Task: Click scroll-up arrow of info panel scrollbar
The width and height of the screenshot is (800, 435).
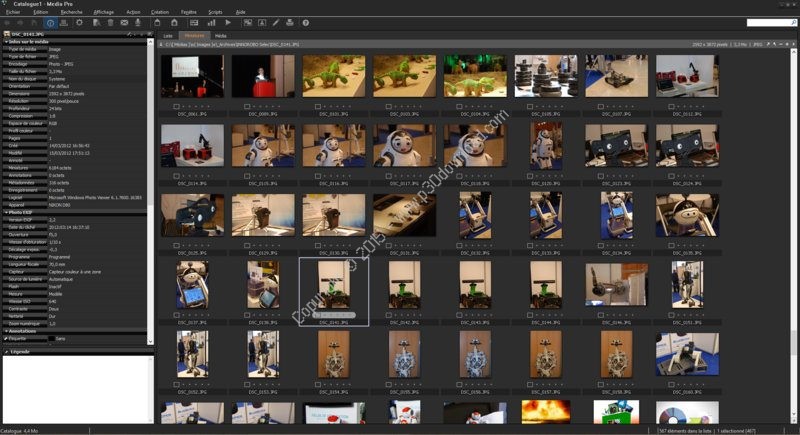Action: pyautogui.click(x=150, y=42)
